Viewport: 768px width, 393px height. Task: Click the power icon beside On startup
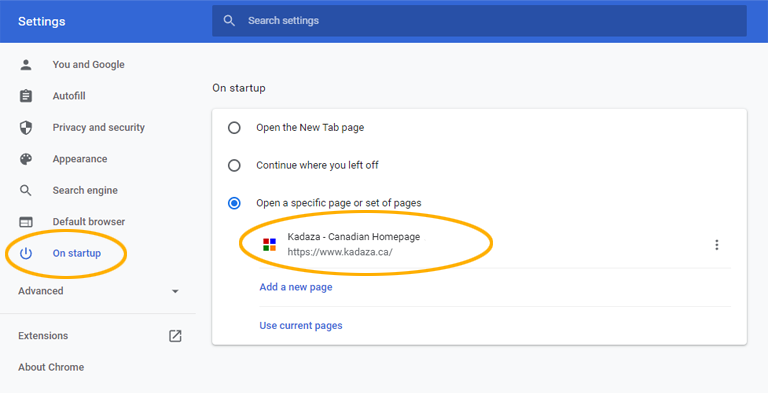(26, 253)
